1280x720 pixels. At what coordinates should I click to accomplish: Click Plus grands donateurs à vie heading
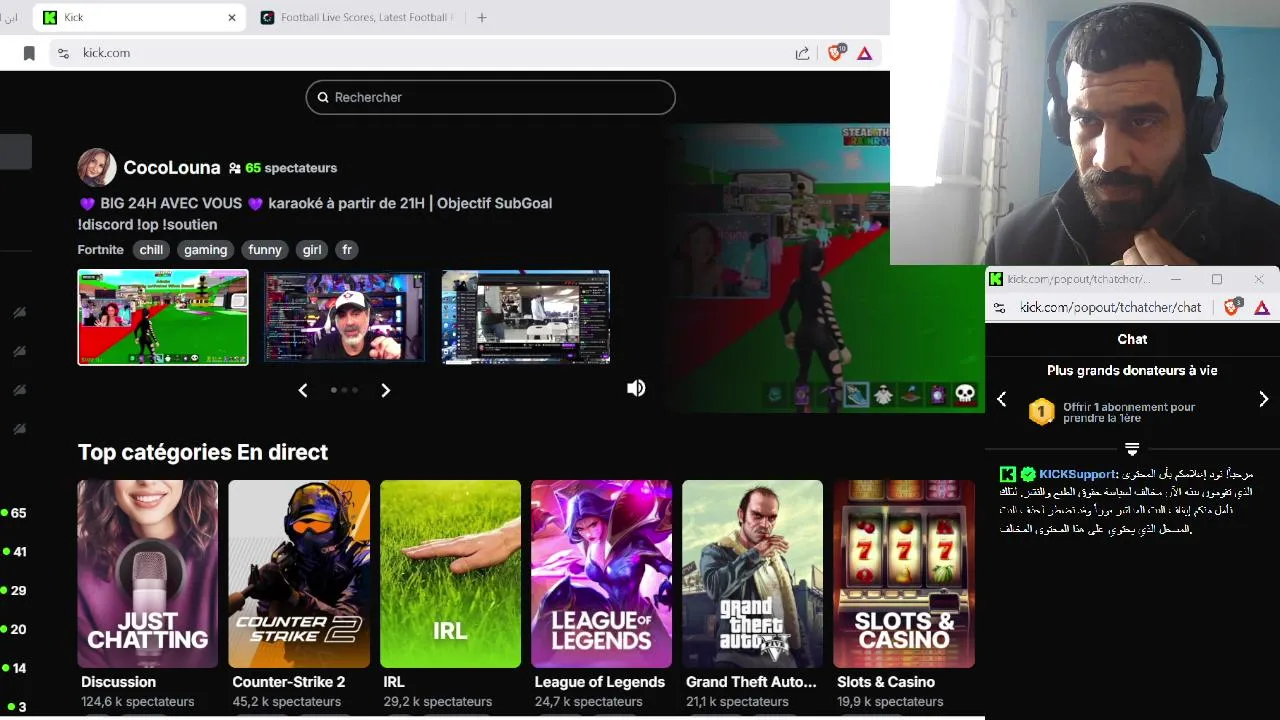(1132, 370)
